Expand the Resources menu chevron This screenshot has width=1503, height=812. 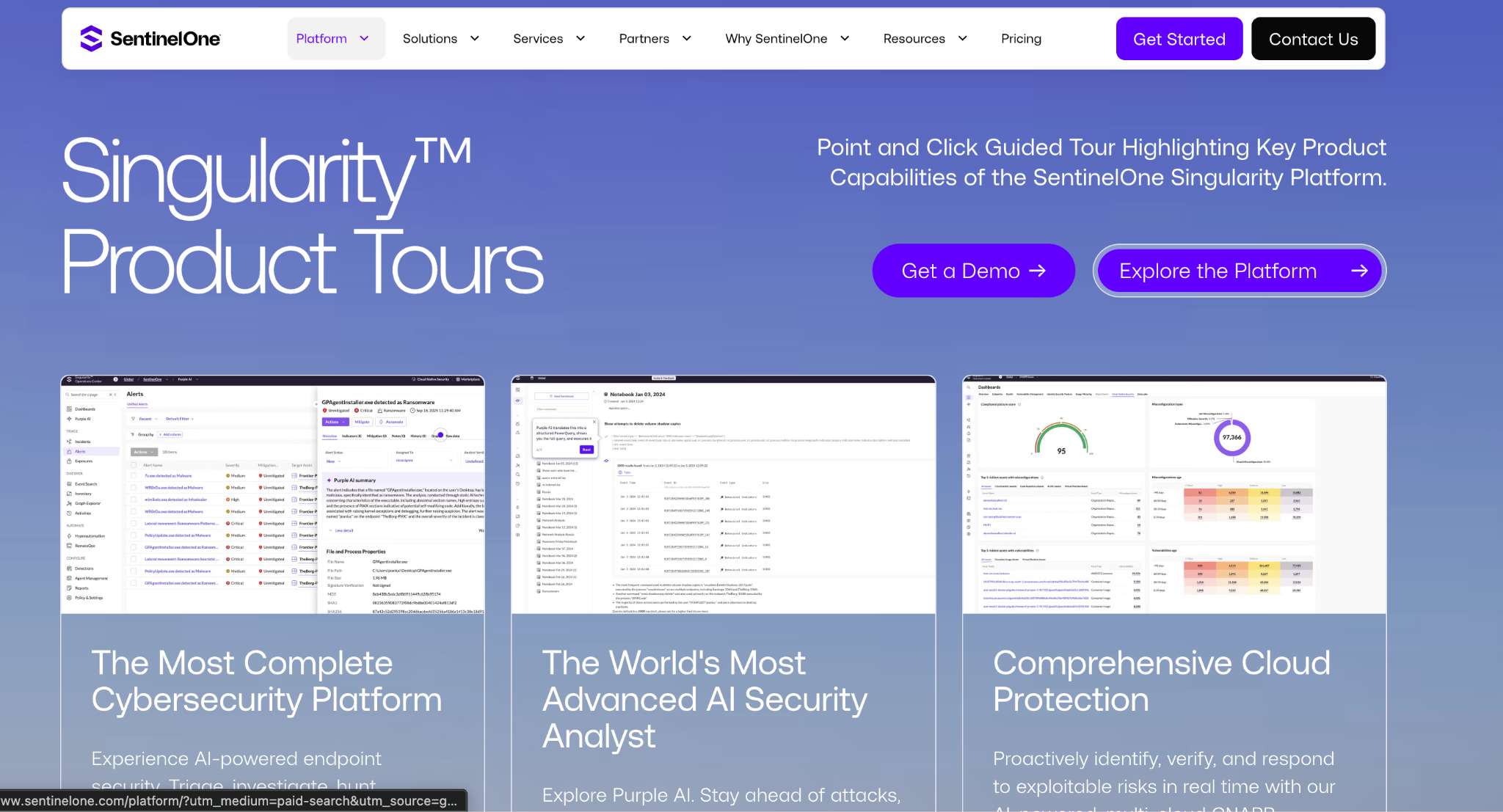tap(963, 39)
